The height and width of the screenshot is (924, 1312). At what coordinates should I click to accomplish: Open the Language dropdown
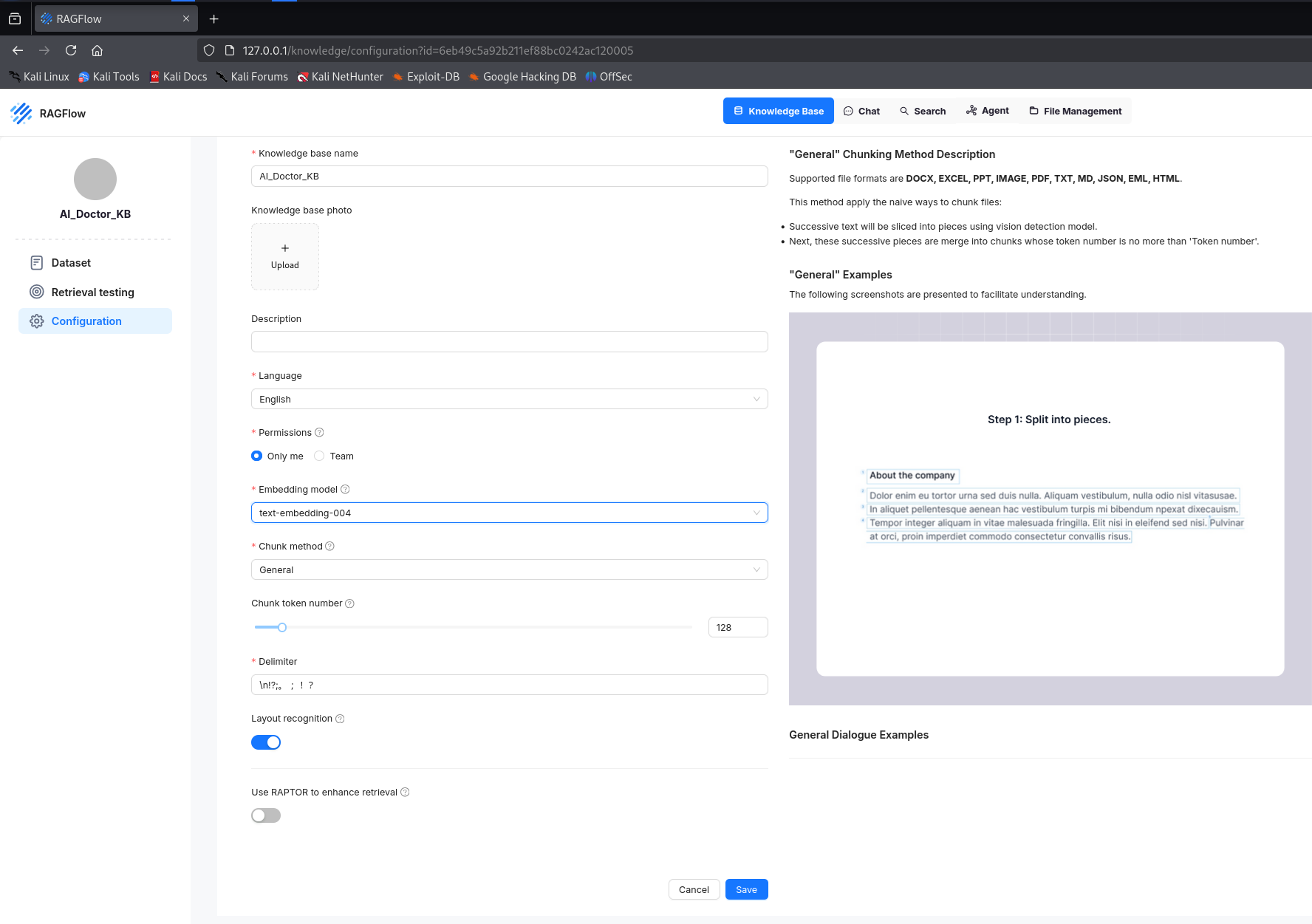(x=509, y=400)
